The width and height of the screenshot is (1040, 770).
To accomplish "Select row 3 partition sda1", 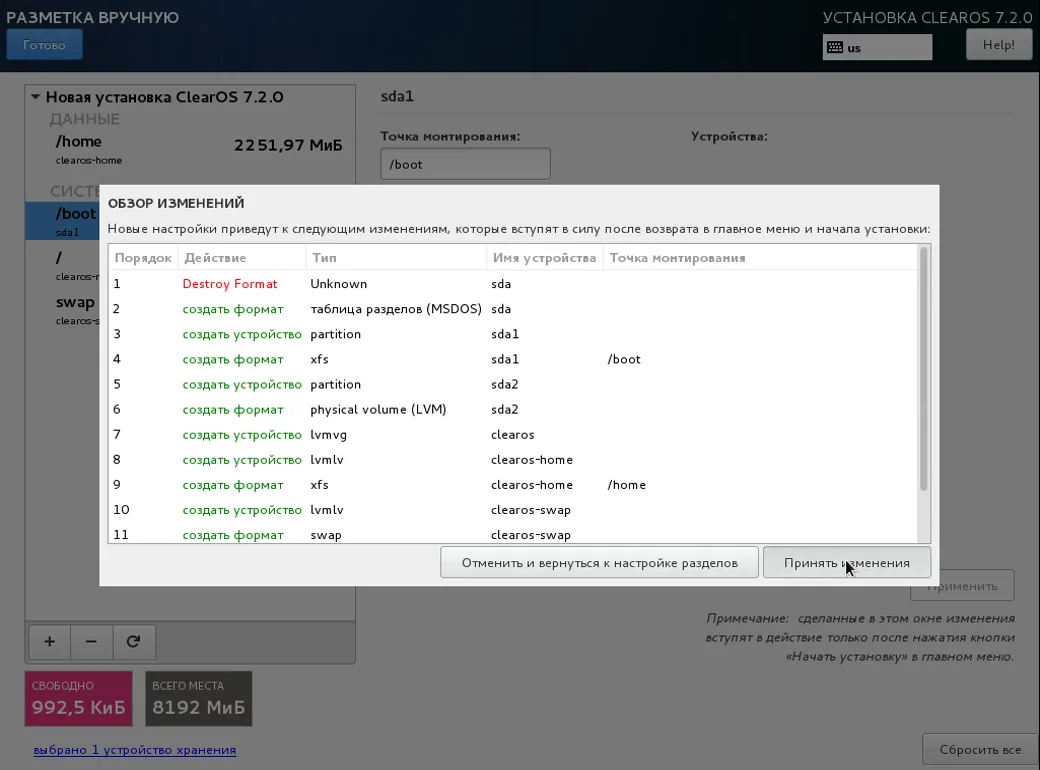I will point(513,334).
